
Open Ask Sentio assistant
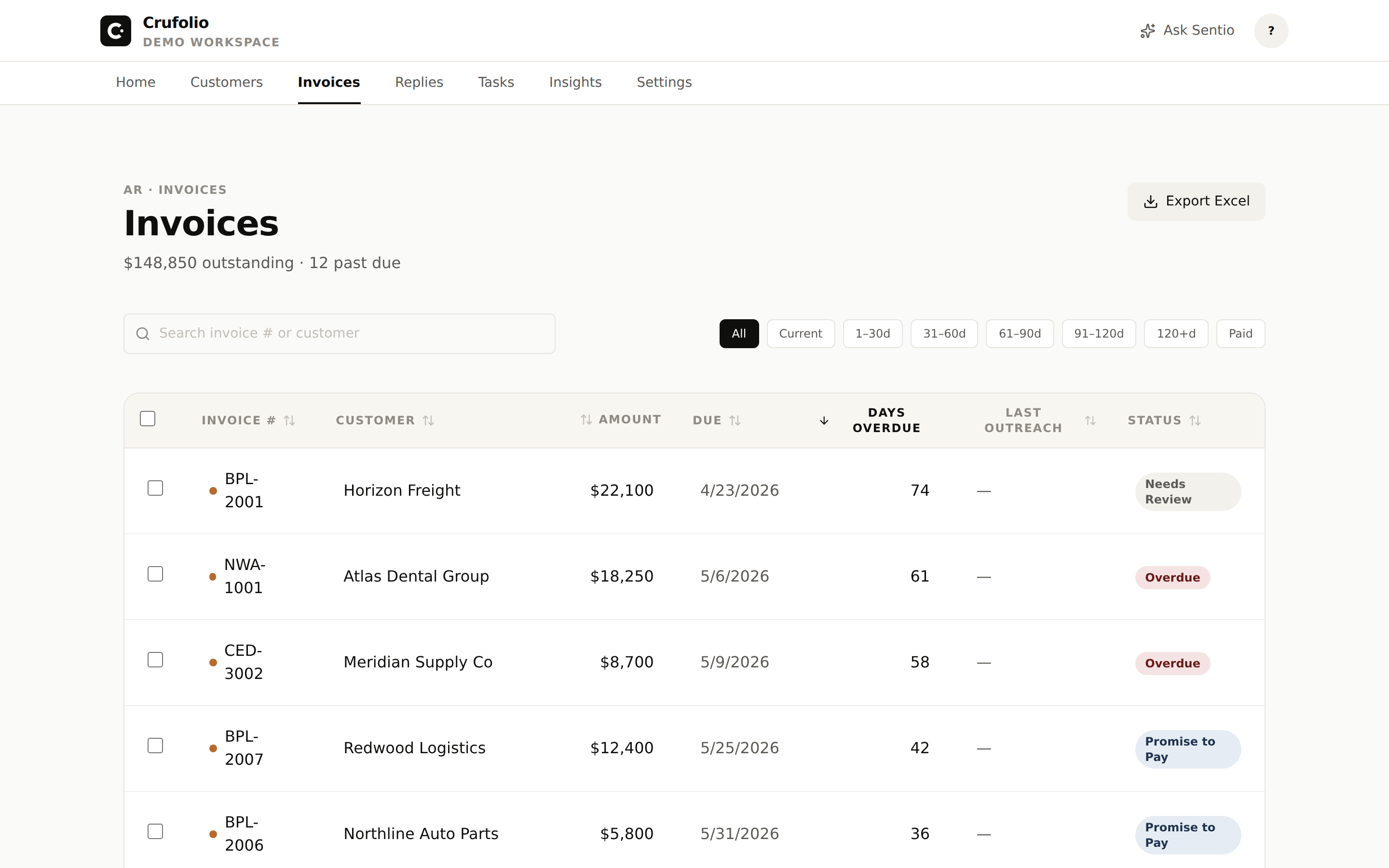[1186, 30]
